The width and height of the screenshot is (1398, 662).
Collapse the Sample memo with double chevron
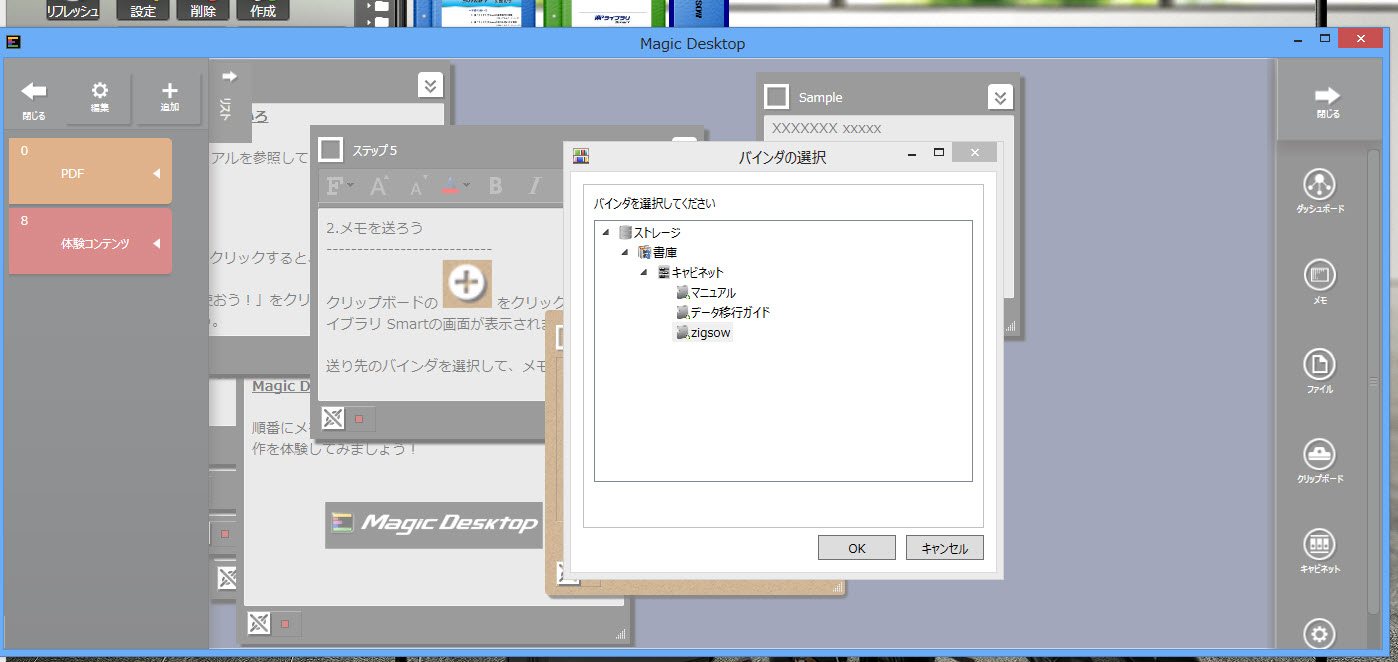tap(1000, 97)
